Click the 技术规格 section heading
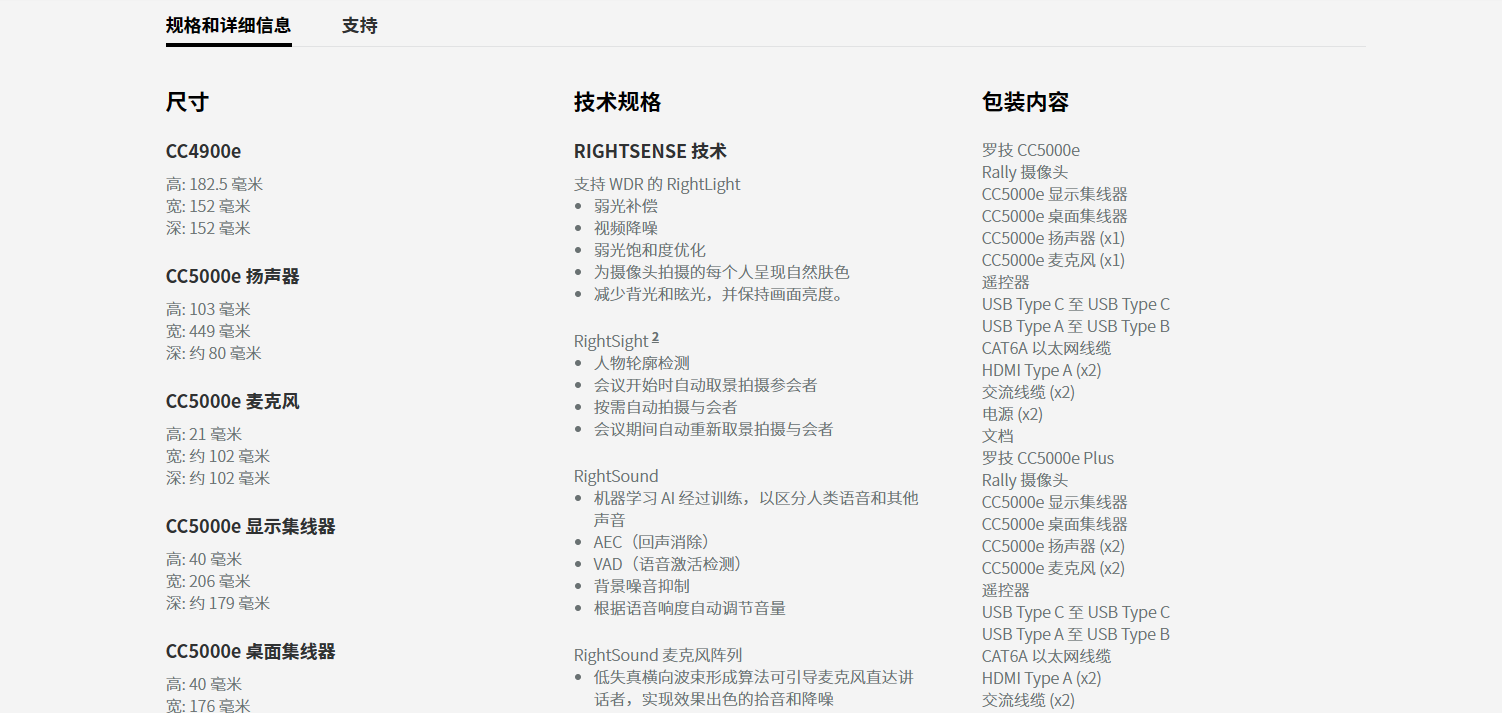The height and width of the screenshot is (713, 1502). point(617,102)
